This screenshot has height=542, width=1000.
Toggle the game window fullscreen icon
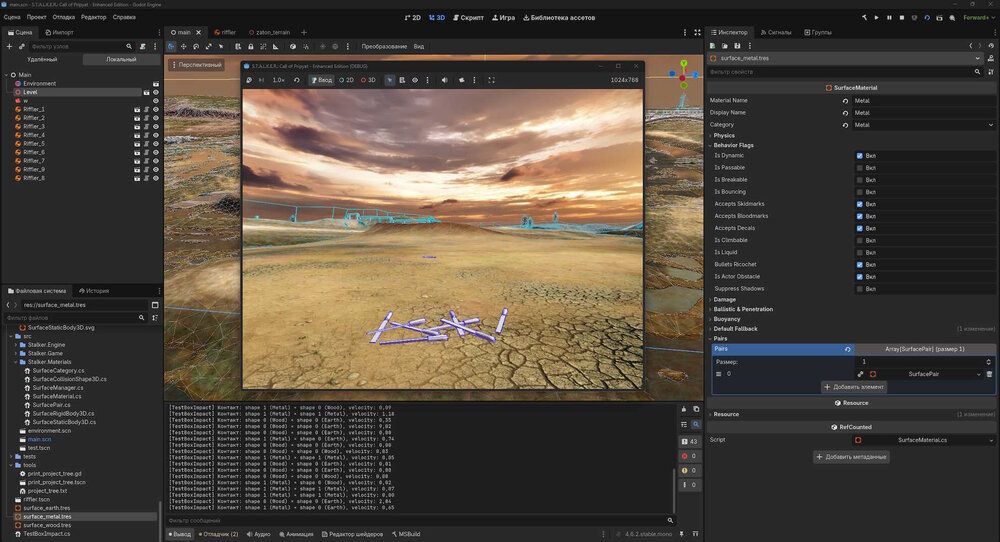click(491, 80)
